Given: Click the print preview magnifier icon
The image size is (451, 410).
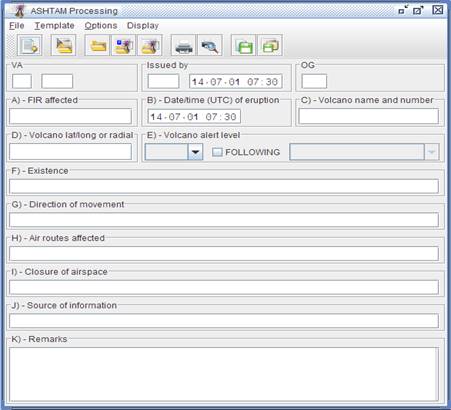Looking at the screenshot, I should 210,45.
